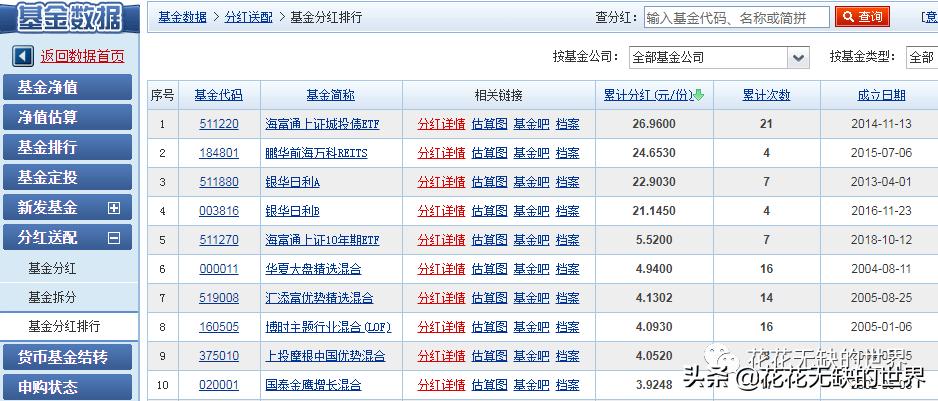
Task: Open fund code 511880
Action: click(218, 181)
